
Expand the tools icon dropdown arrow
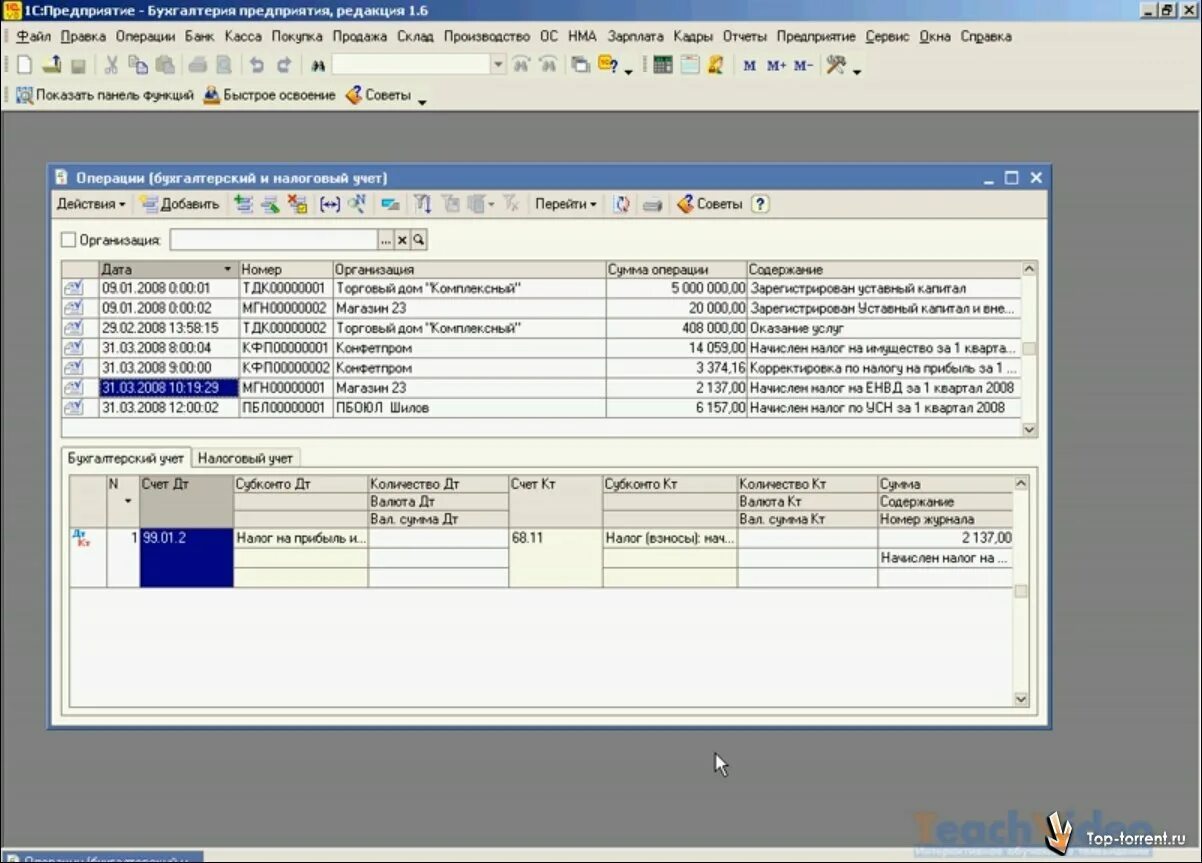click(857, 71)
